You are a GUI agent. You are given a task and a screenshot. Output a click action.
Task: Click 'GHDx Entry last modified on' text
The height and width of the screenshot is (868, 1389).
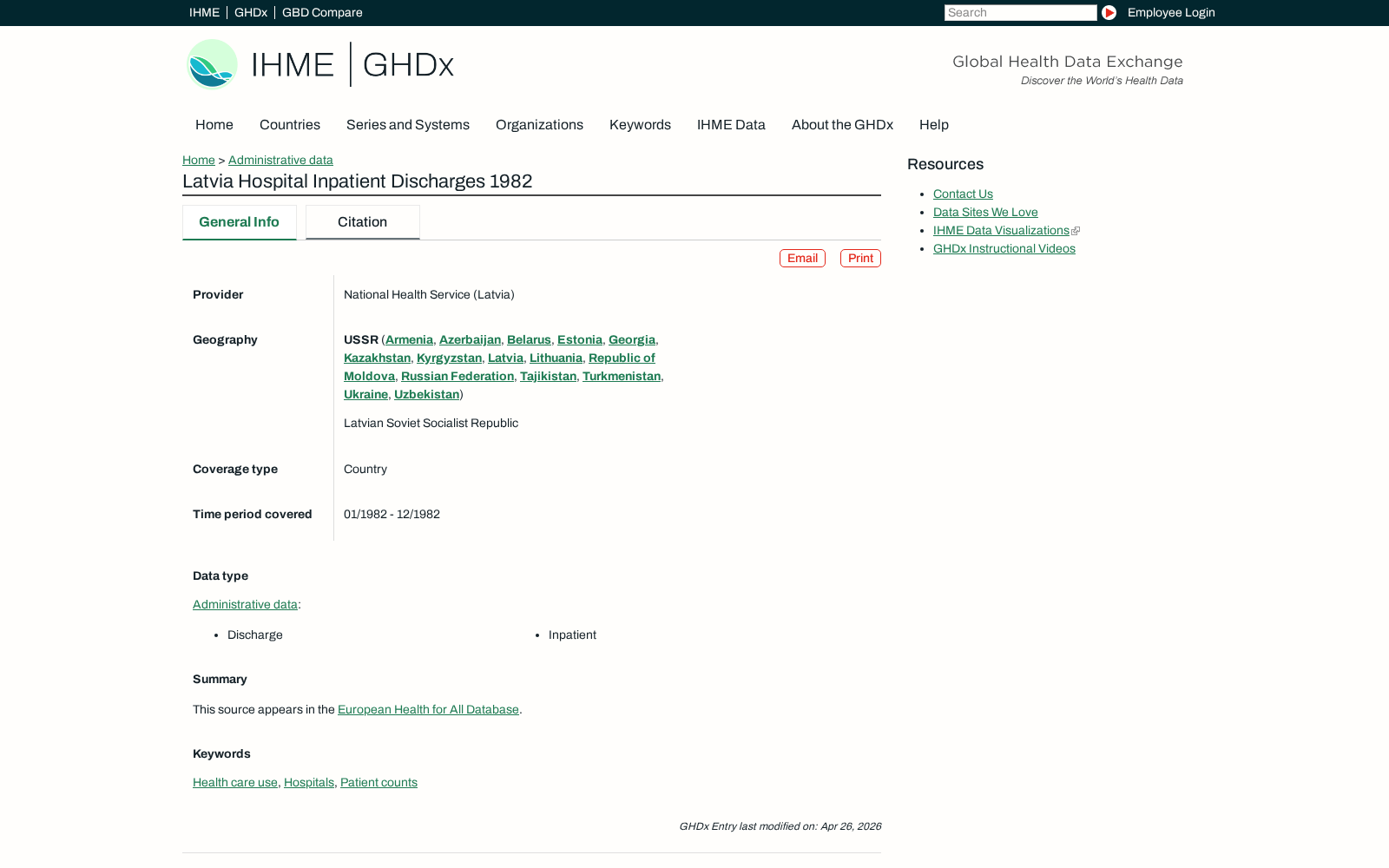pos(747,827)
